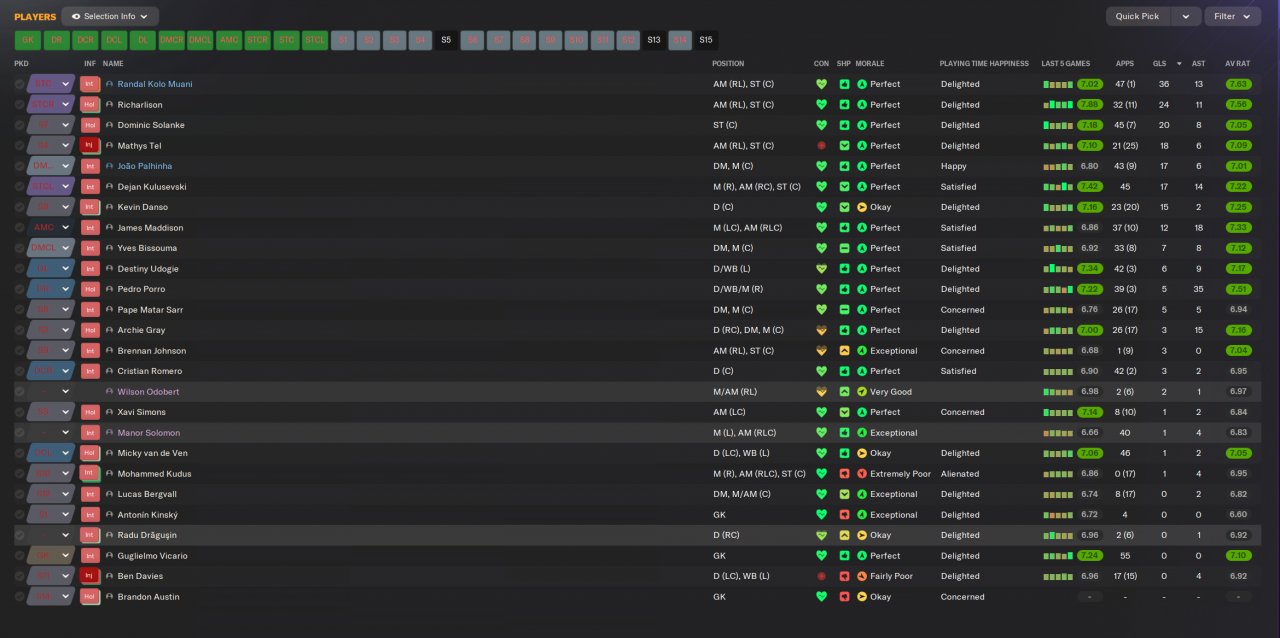This screenshot has height=638, width=1280.
Task: Click the 7.63 average rating for Kolo Muani
Action: point(1238,84)
